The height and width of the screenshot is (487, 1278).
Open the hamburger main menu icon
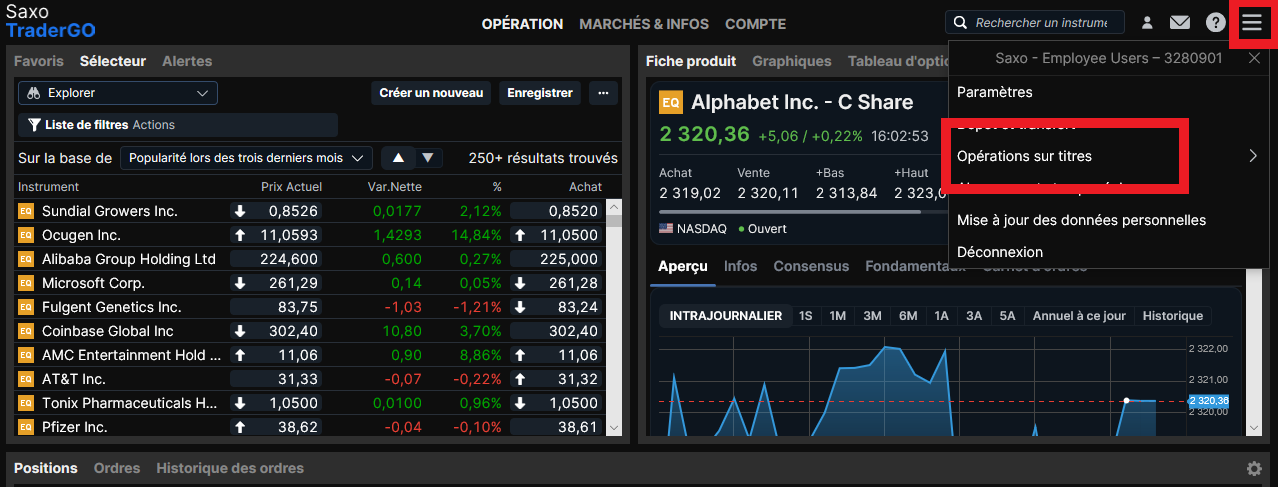tap(1252, 22)
